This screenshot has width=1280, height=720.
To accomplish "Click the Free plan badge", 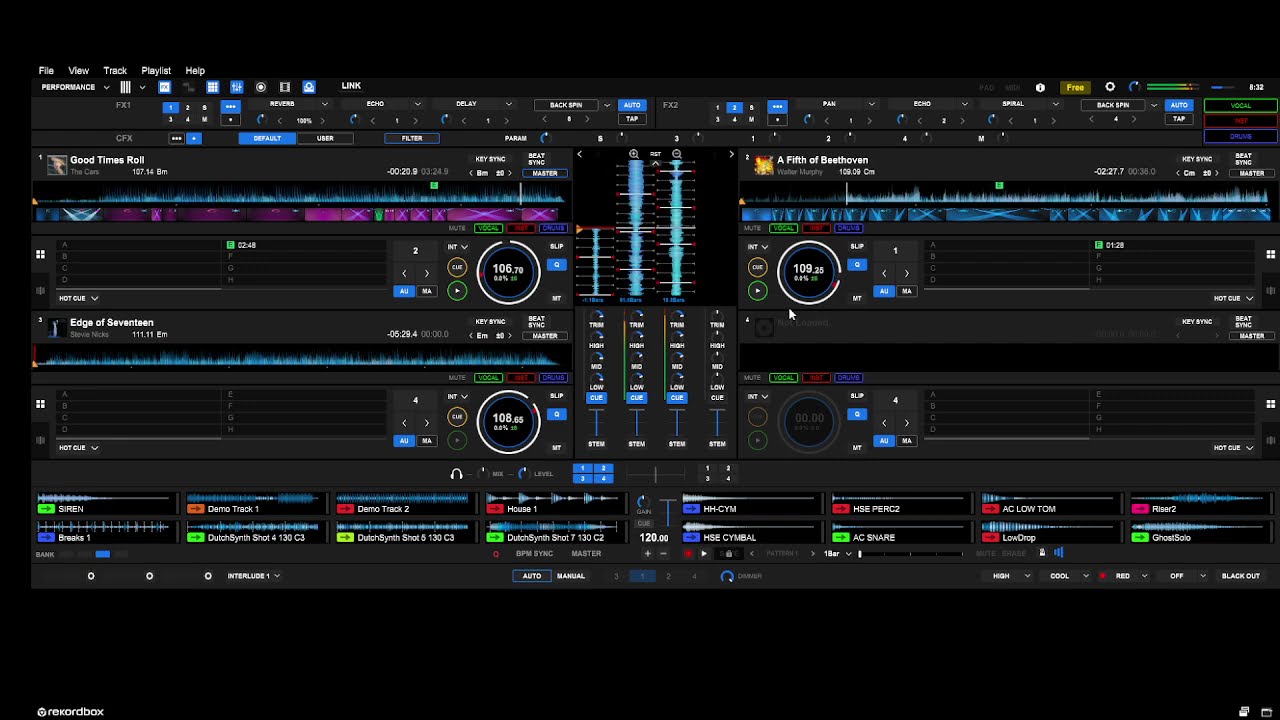I will [x=1075, y=87].
